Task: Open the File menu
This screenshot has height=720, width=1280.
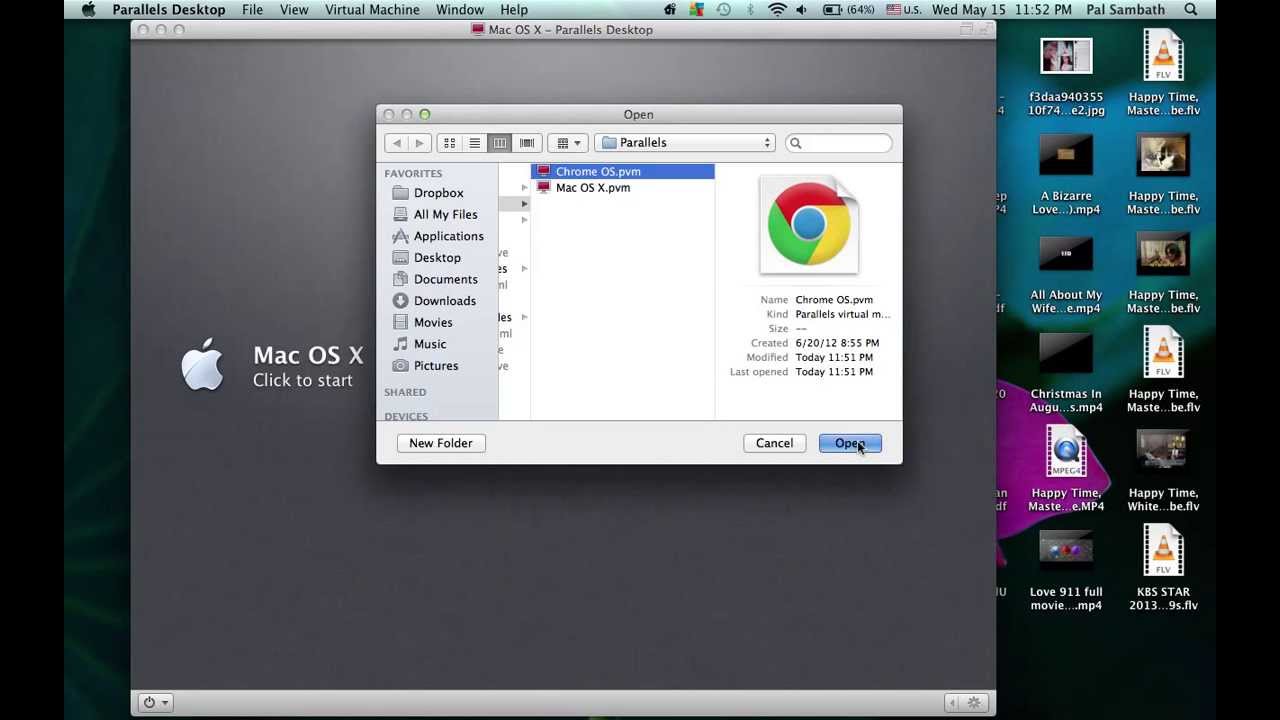Action: pyautogui.click(x=252, y=10)
